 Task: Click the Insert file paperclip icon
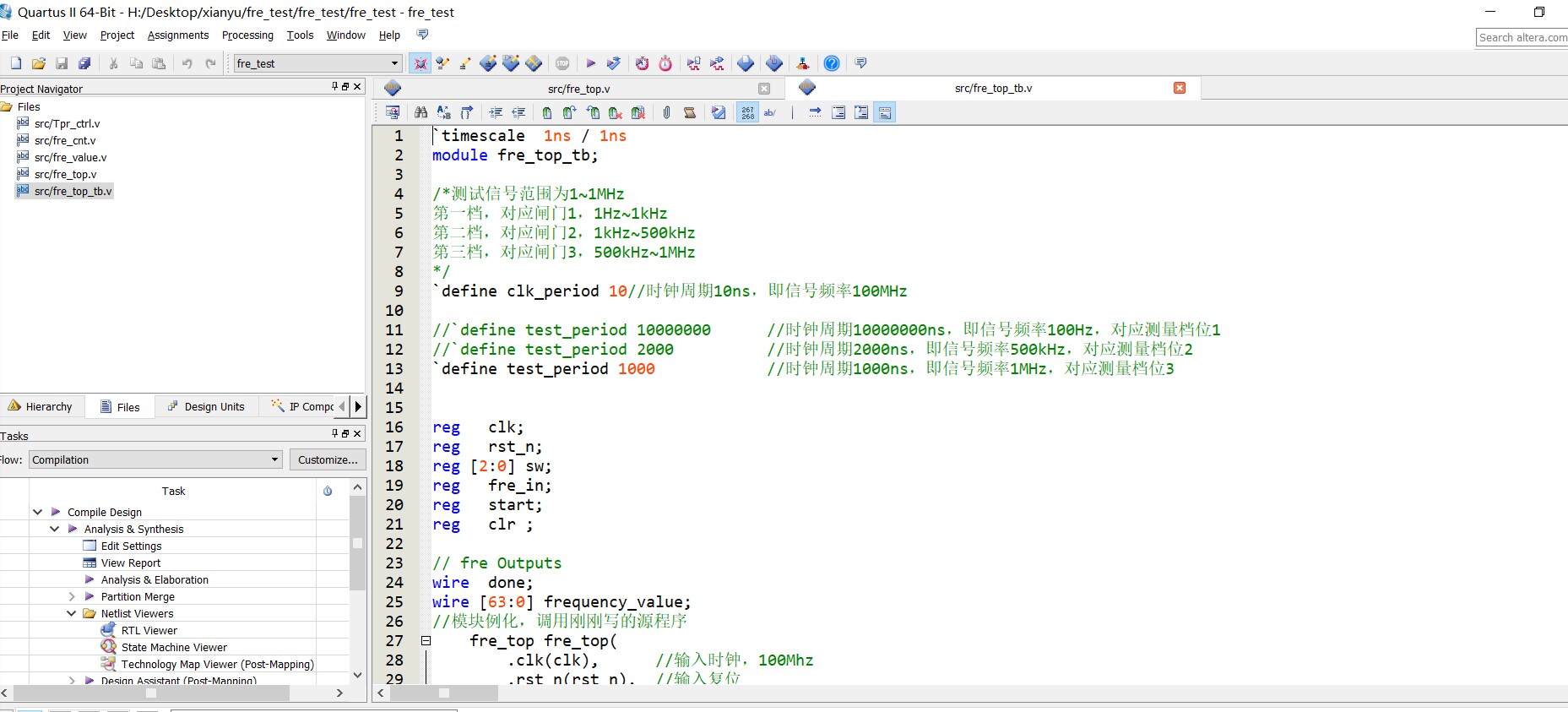click(667, 112)
